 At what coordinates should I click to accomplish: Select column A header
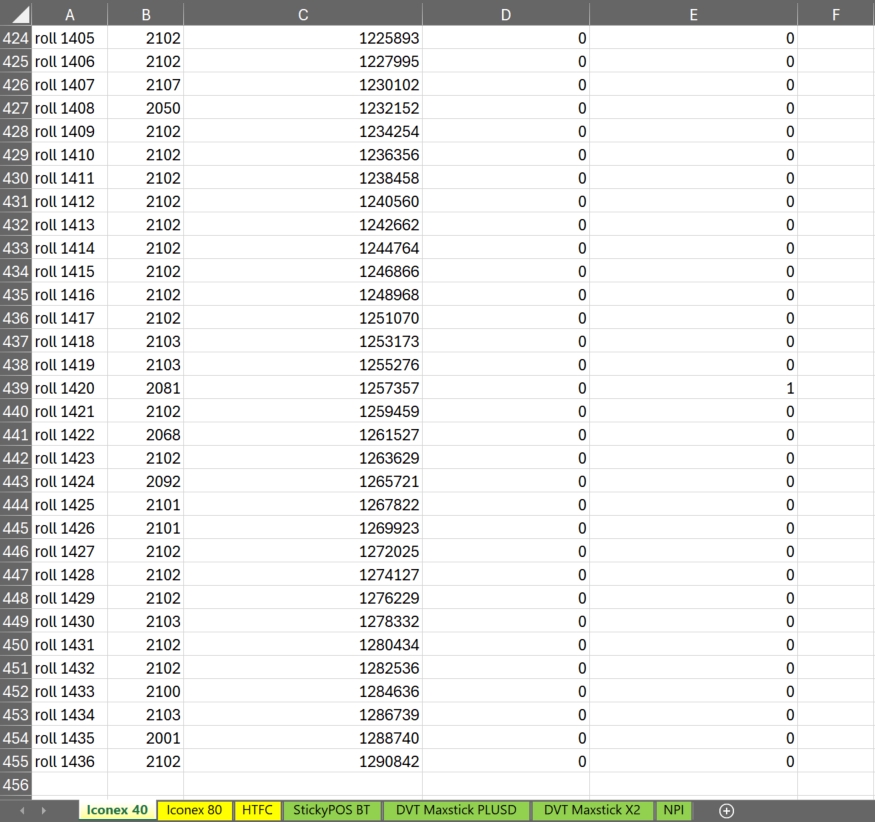[x=69, y=14]
